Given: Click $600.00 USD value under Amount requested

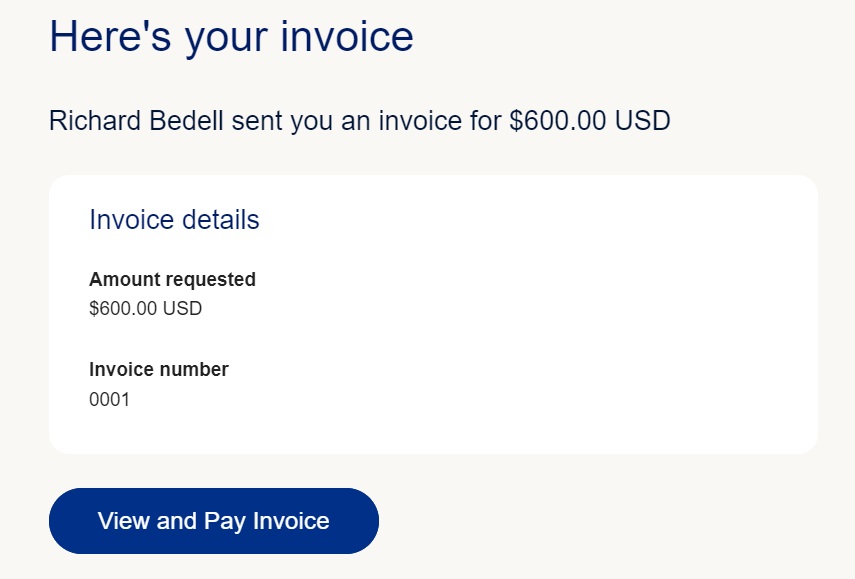Looking at the screenshot, I should click(x=145, y=308).
